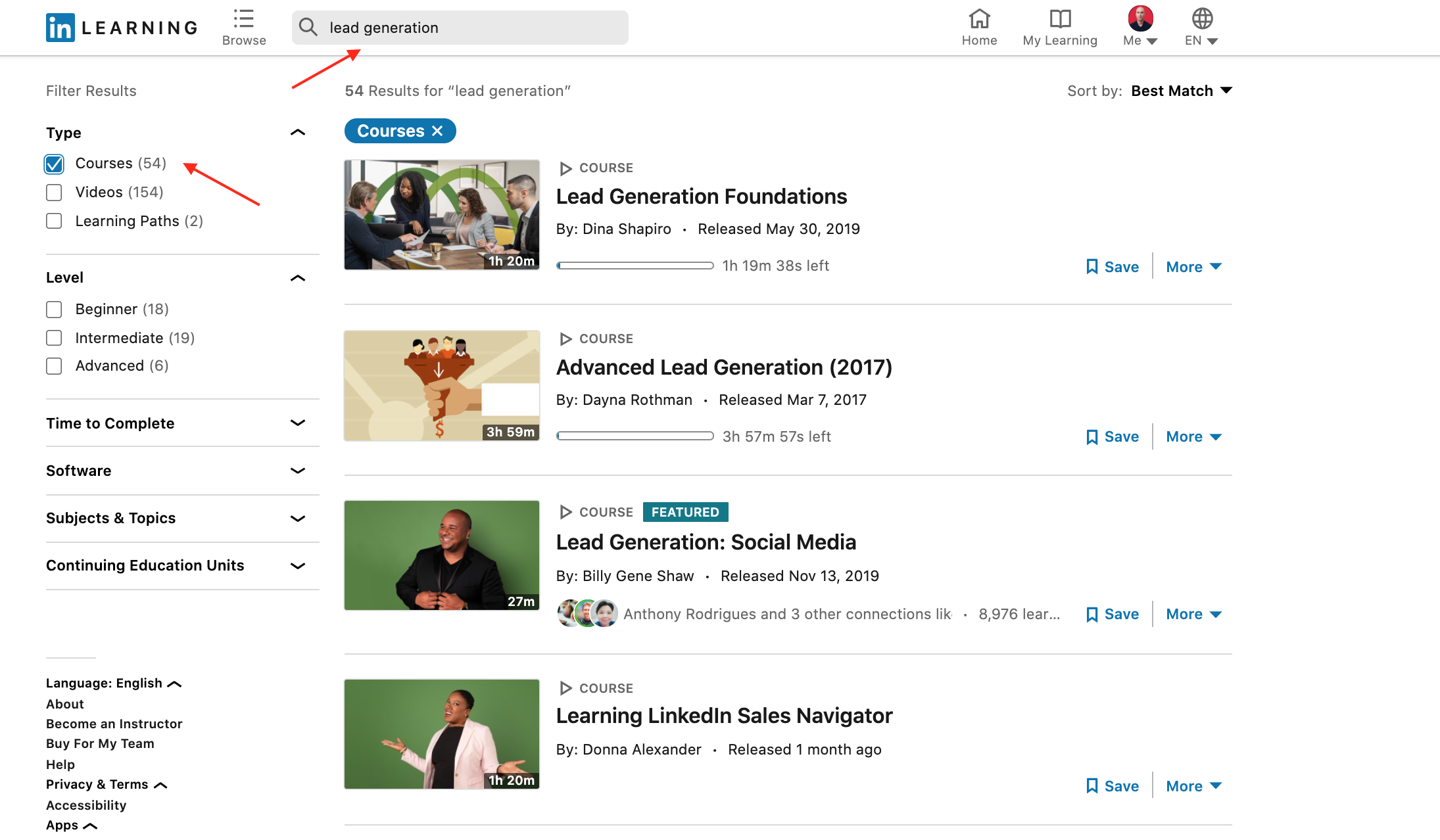Click play icon beside Lead Generation Foundations

tap(565, 168)
